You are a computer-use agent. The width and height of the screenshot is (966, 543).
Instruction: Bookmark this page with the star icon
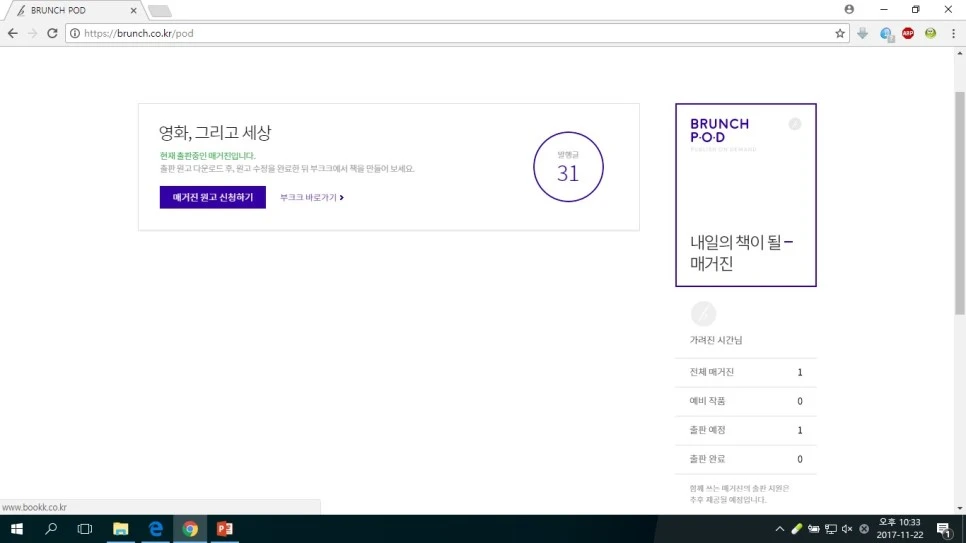click(x=840, y=33)
